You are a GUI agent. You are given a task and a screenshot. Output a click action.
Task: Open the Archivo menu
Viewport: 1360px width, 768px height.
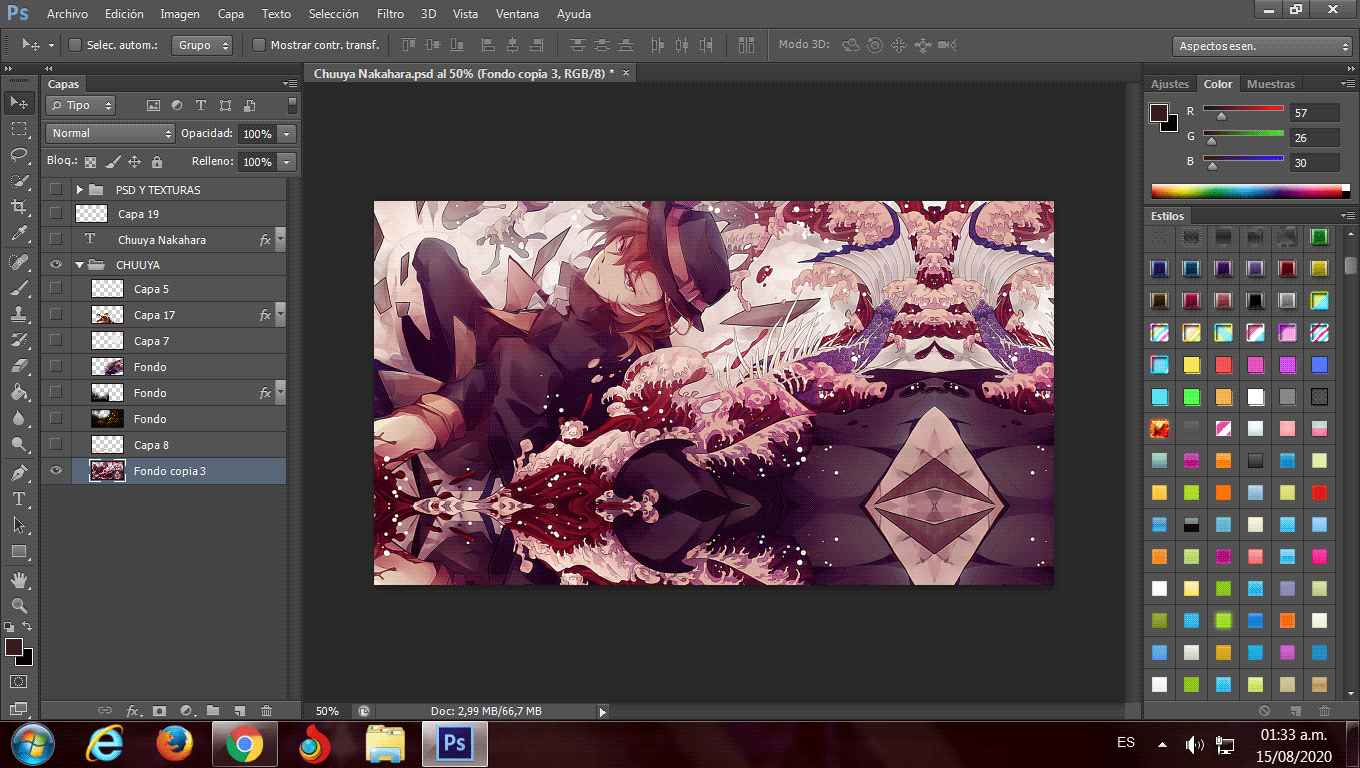click(67, 14)
